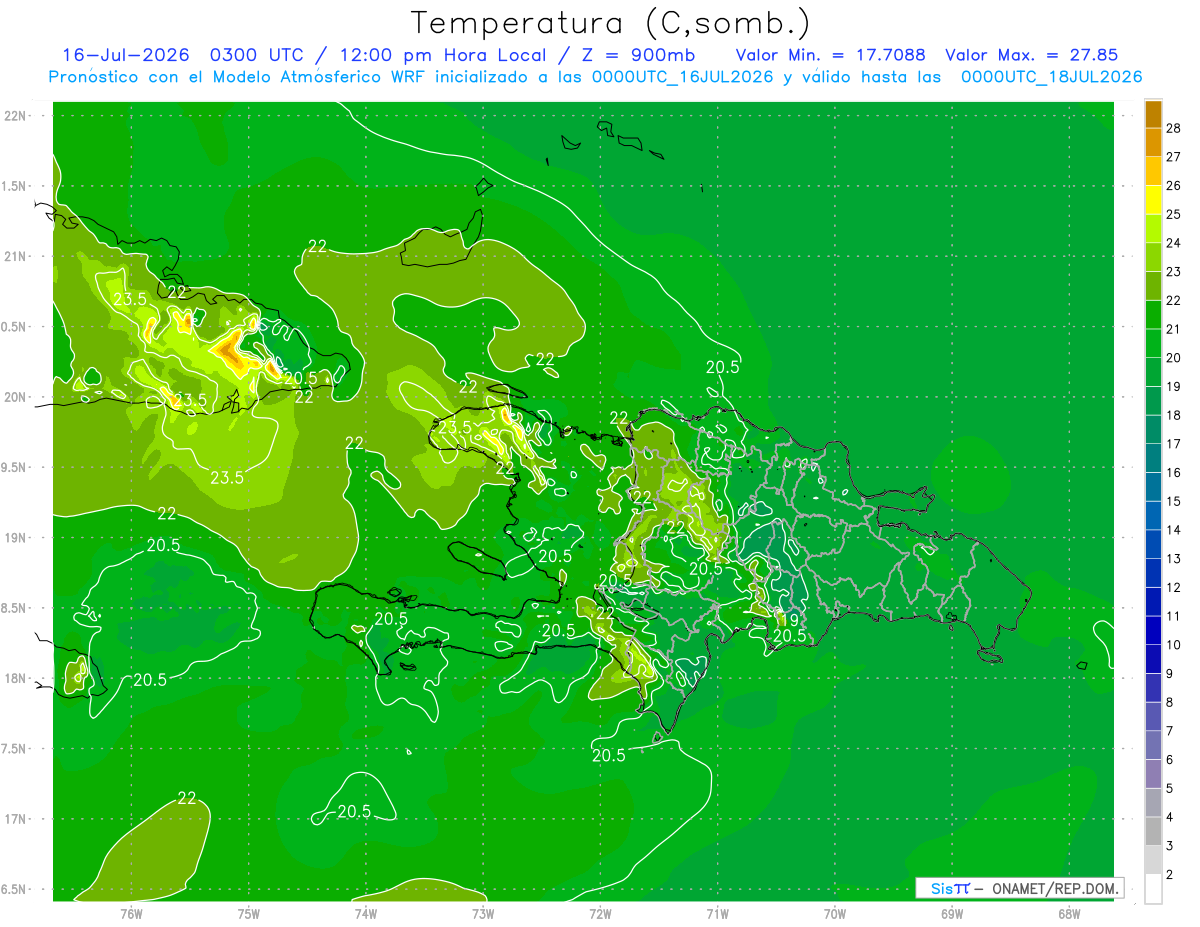Pick the bright yellow colorbar swatch between 25 and 26
1200x927 pixels.
[1153, 200]
